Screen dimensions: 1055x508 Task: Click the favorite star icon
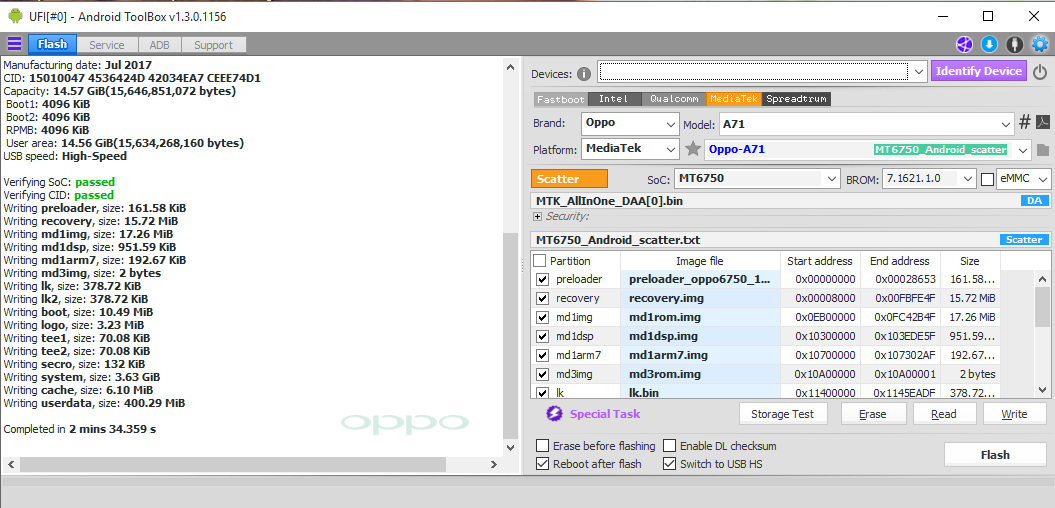[x=693, y=149]
